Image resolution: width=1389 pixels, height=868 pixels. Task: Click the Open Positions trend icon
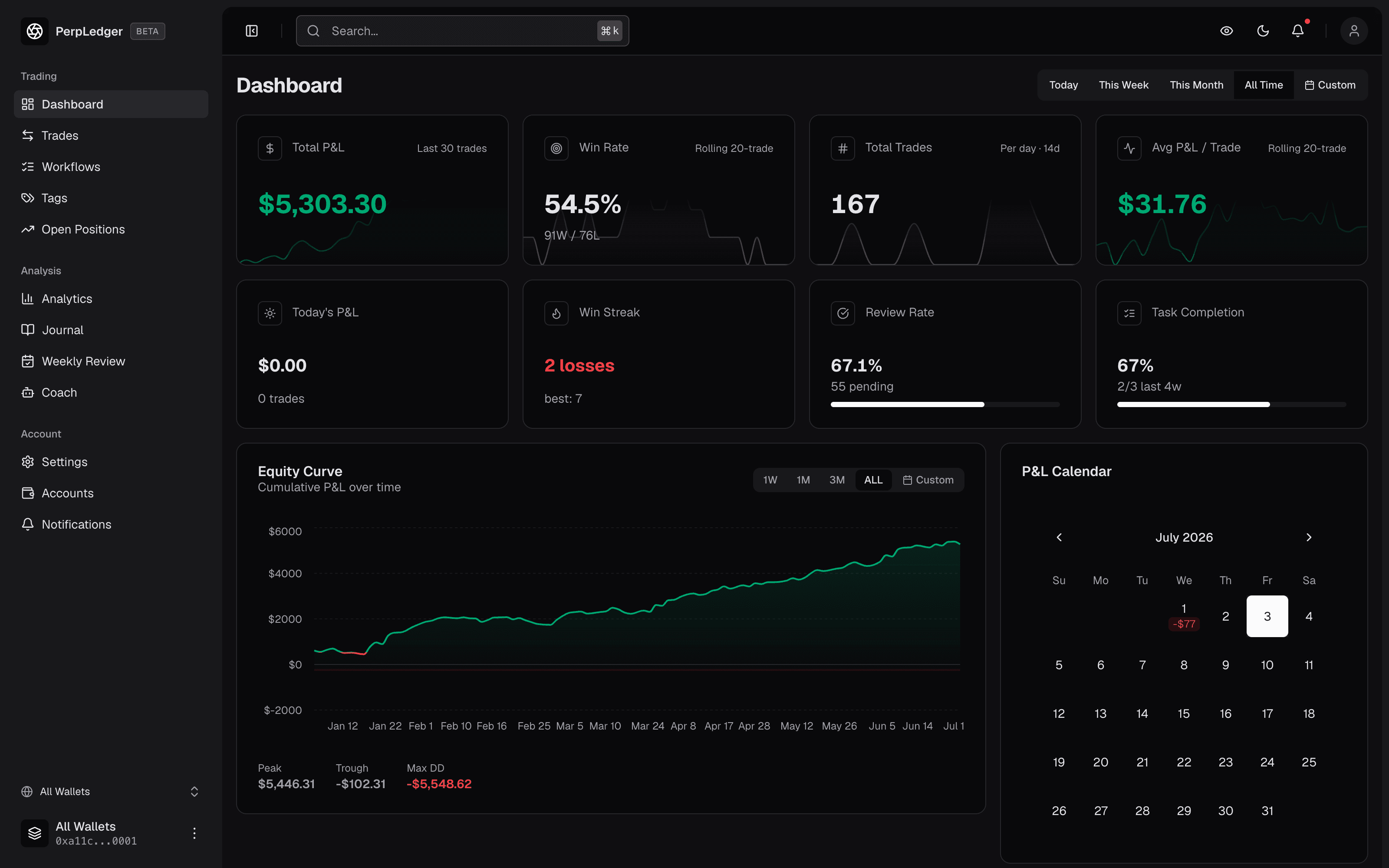click(27, 229)
